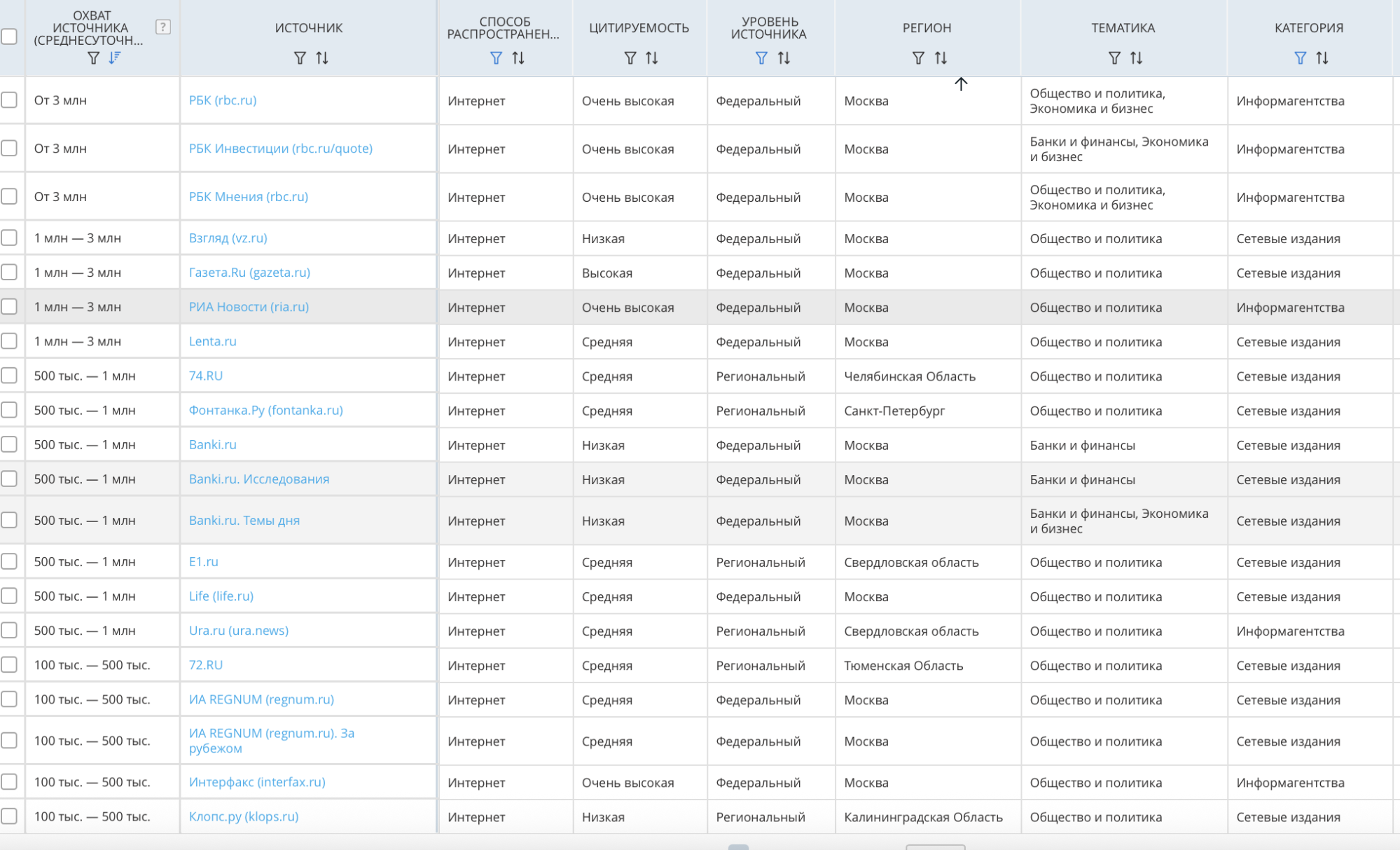Click the help question mark near Охват источника
The image size is (1400, 850).
pos(162,27)
